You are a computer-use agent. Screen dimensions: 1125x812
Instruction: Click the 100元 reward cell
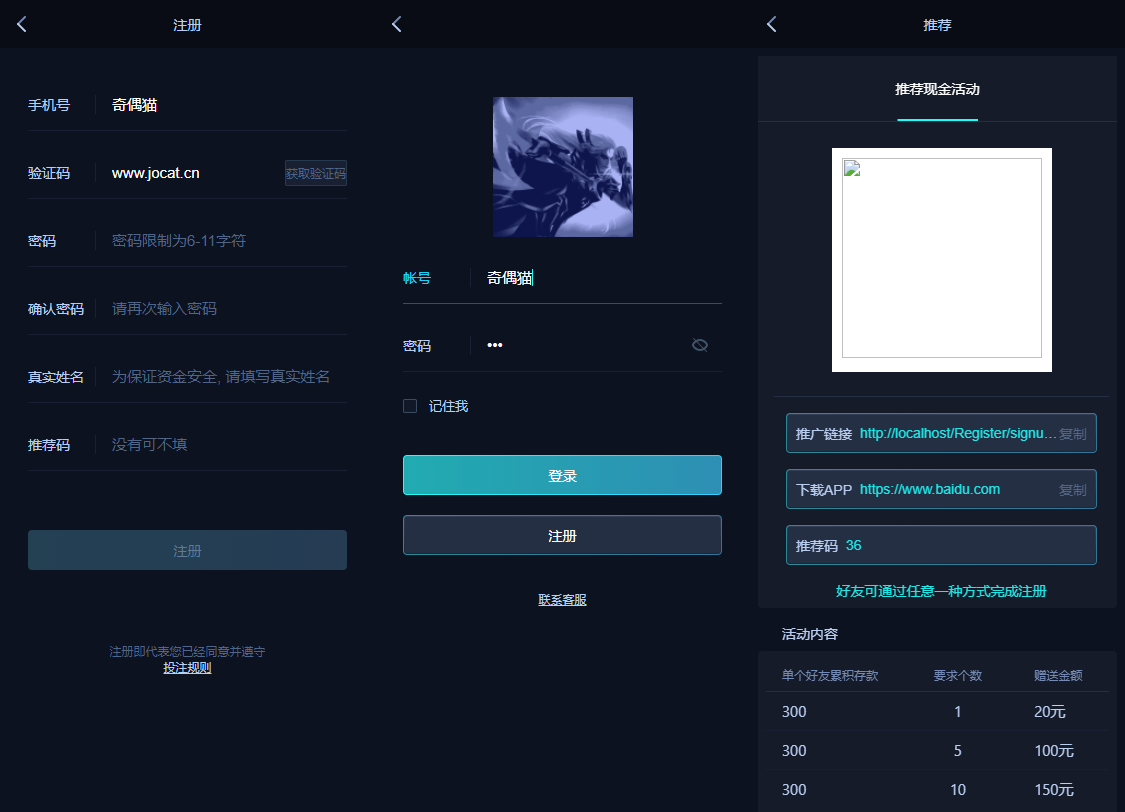click(x=1054, y=750)
